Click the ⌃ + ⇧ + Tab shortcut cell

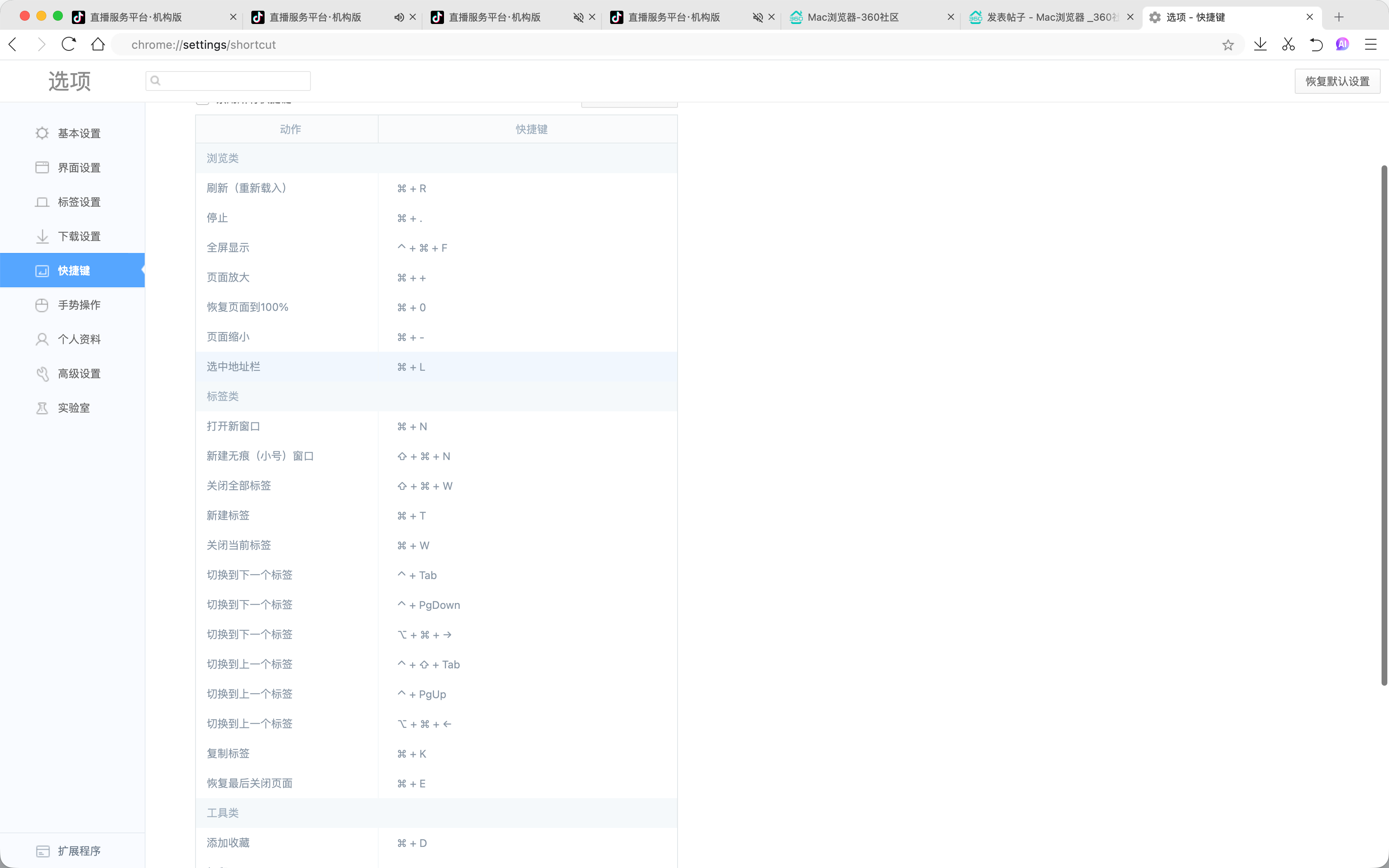429,665
